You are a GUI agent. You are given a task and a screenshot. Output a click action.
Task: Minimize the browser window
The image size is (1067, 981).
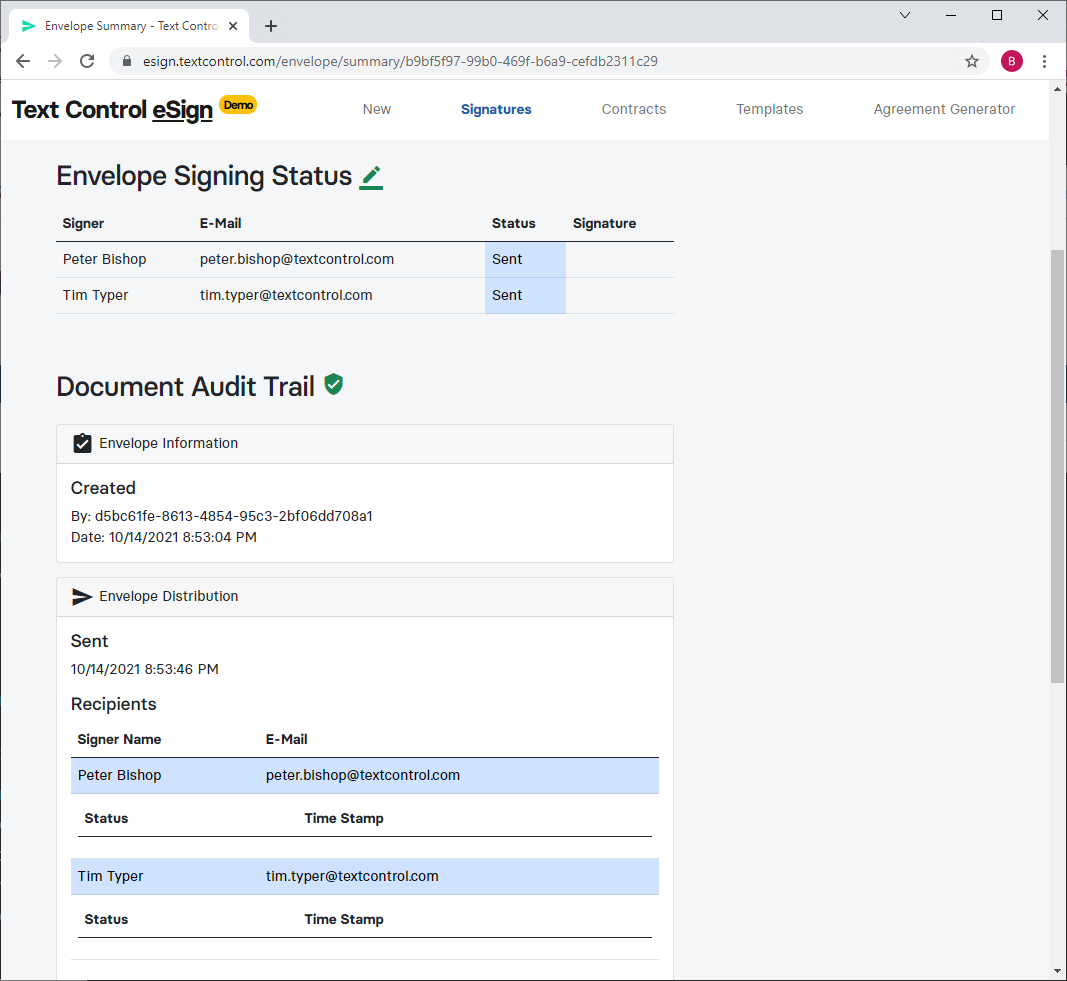click(x=951, y=15)
